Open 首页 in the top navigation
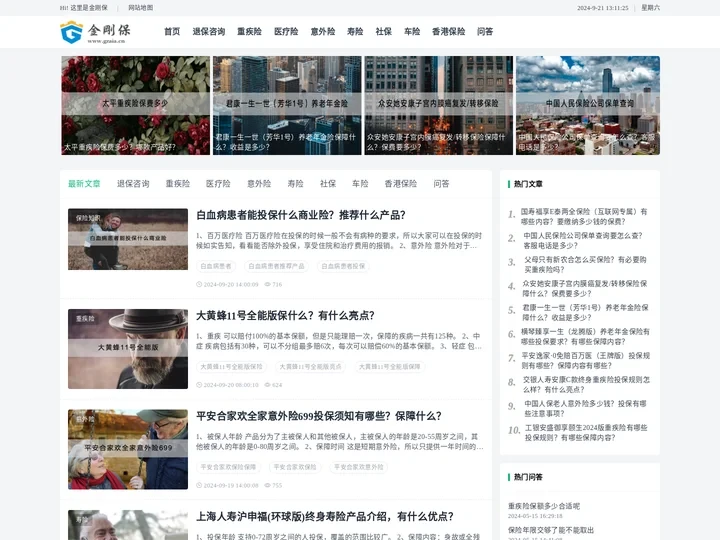The height and width of the screenshot is (540, 720). pos(172,32)
